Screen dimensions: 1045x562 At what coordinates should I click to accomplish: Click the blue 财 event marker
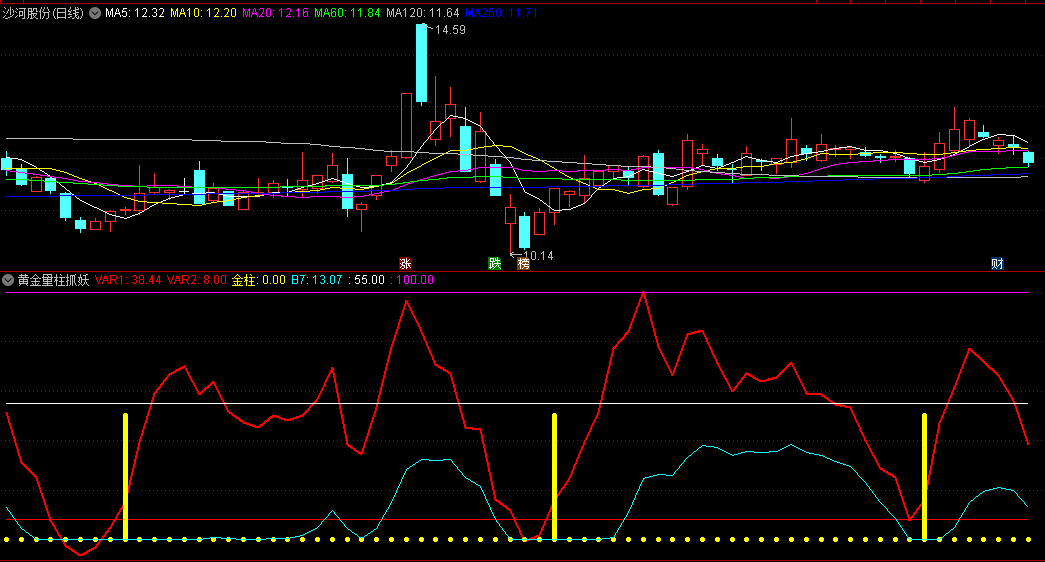997,263
